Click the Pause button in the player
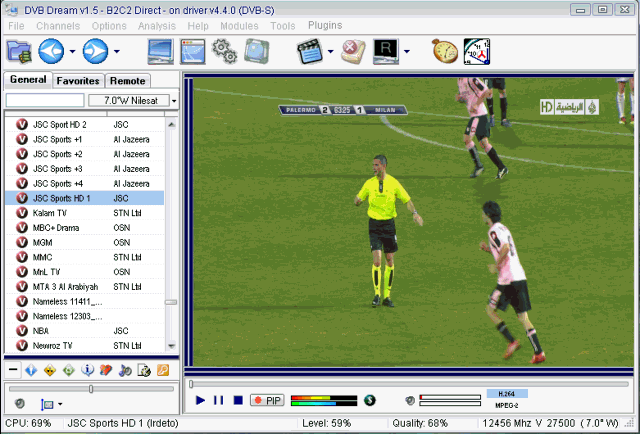The image size is (640, 434). click(x=219, y=400)
